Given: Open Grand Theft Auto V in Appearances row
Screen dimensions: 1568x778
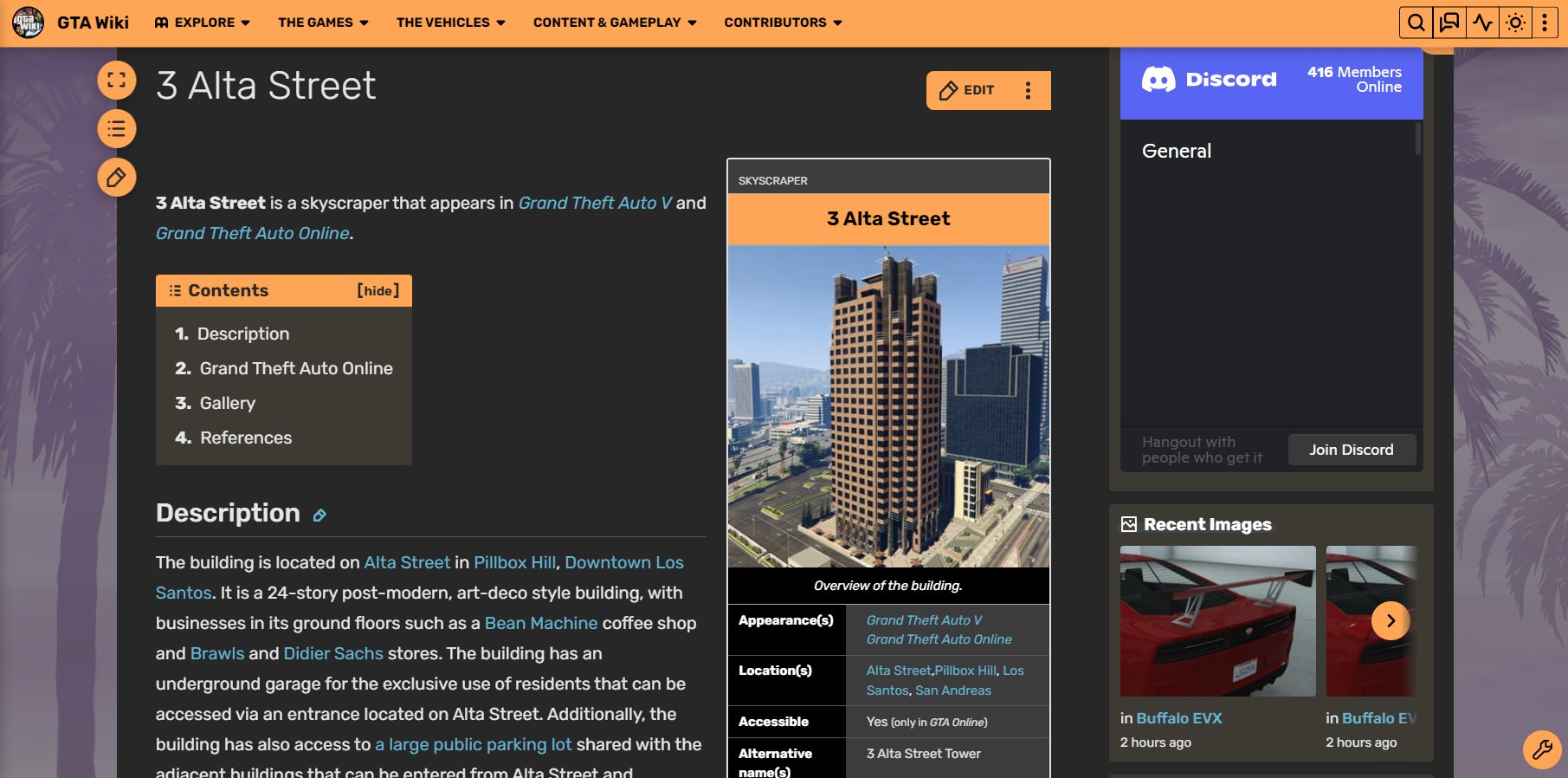Looking at the screenshot, I should [x=925, y=620].
